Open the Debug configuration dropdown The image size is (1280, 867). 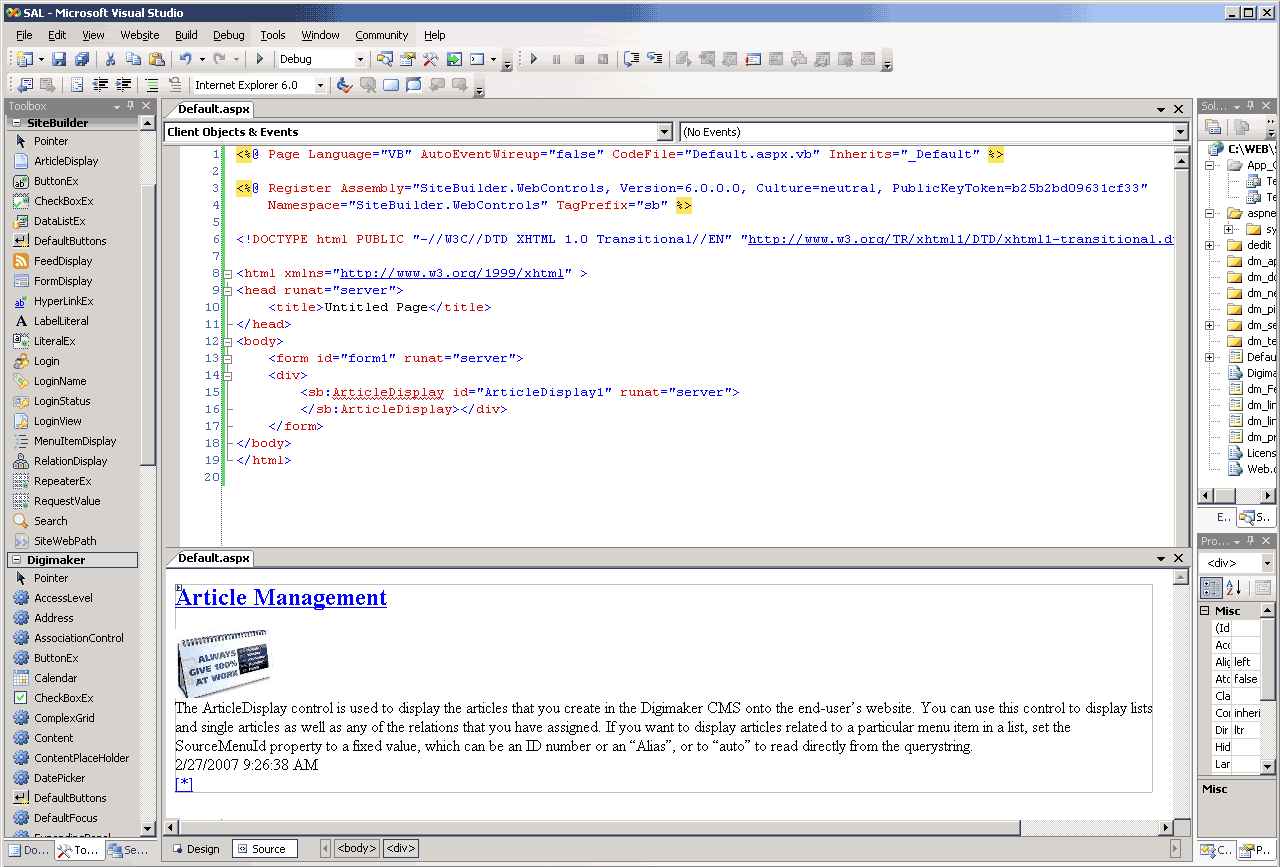361,59
